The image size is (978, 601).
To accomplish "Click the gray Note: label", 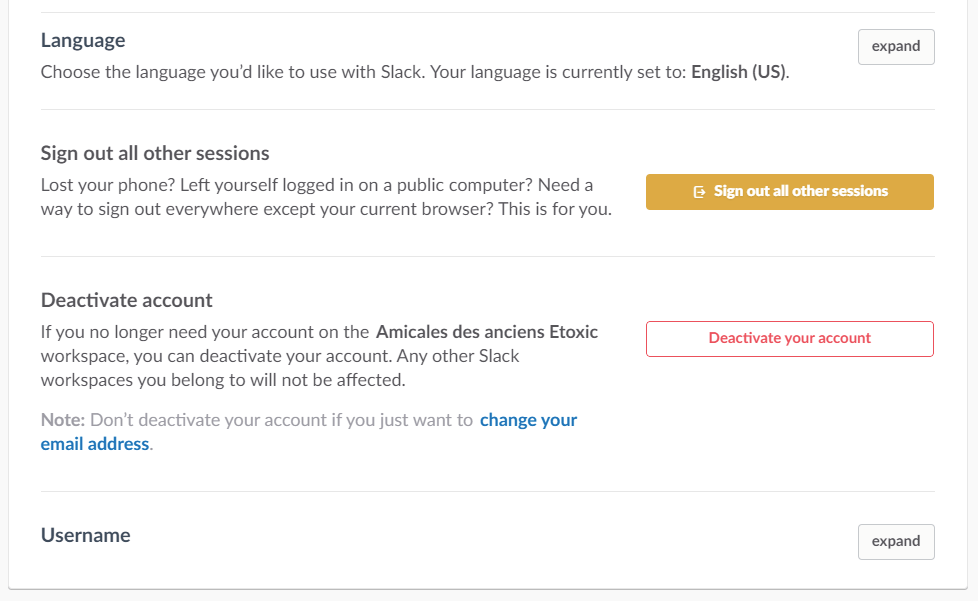I will pos(63,420).
